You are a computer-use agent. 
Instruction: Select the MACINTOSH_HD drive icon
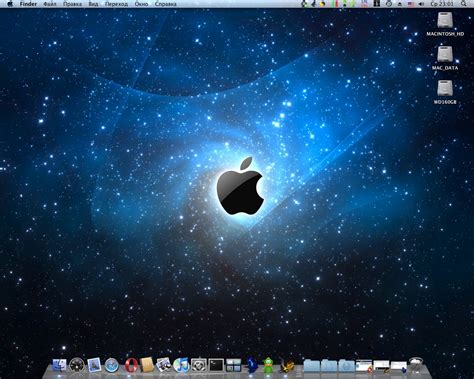coord(445,21)
